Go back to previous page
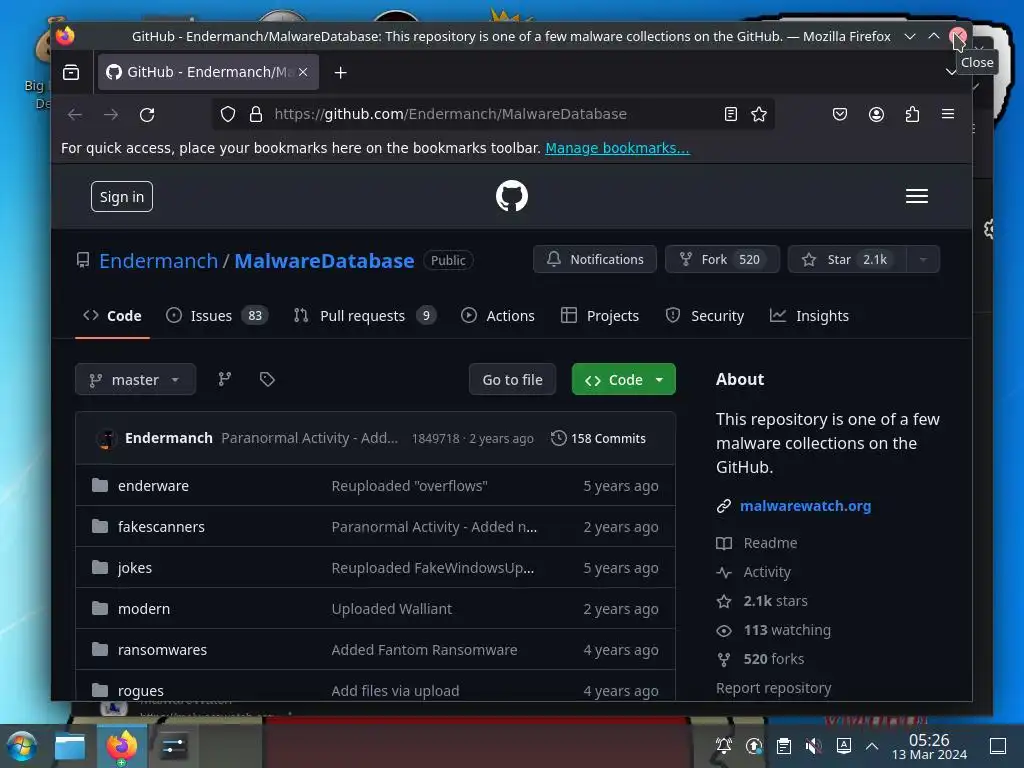This screenshot has width=1024, height=768. pyautogui.click(x=74, y=114)
